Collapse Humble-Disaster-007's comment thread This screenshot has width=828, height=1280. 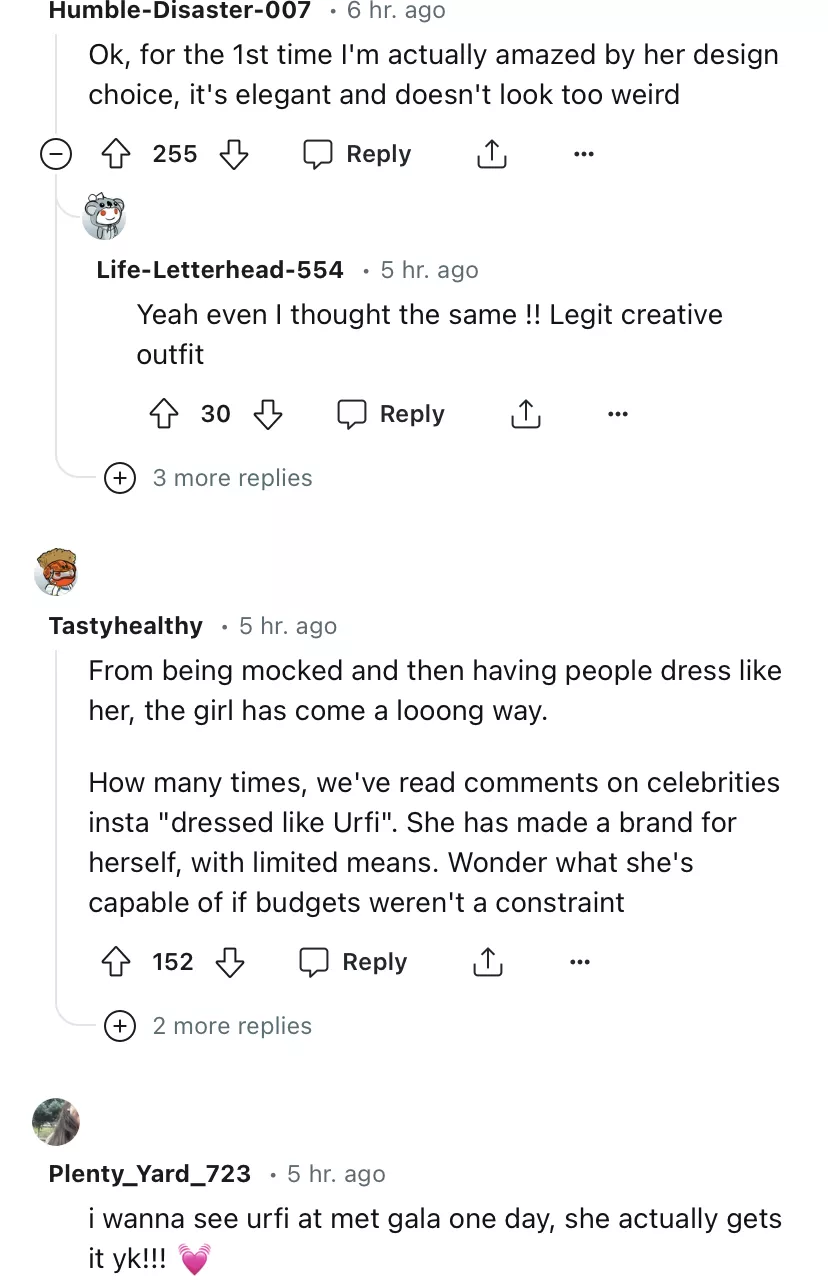(x=56, y=154)
